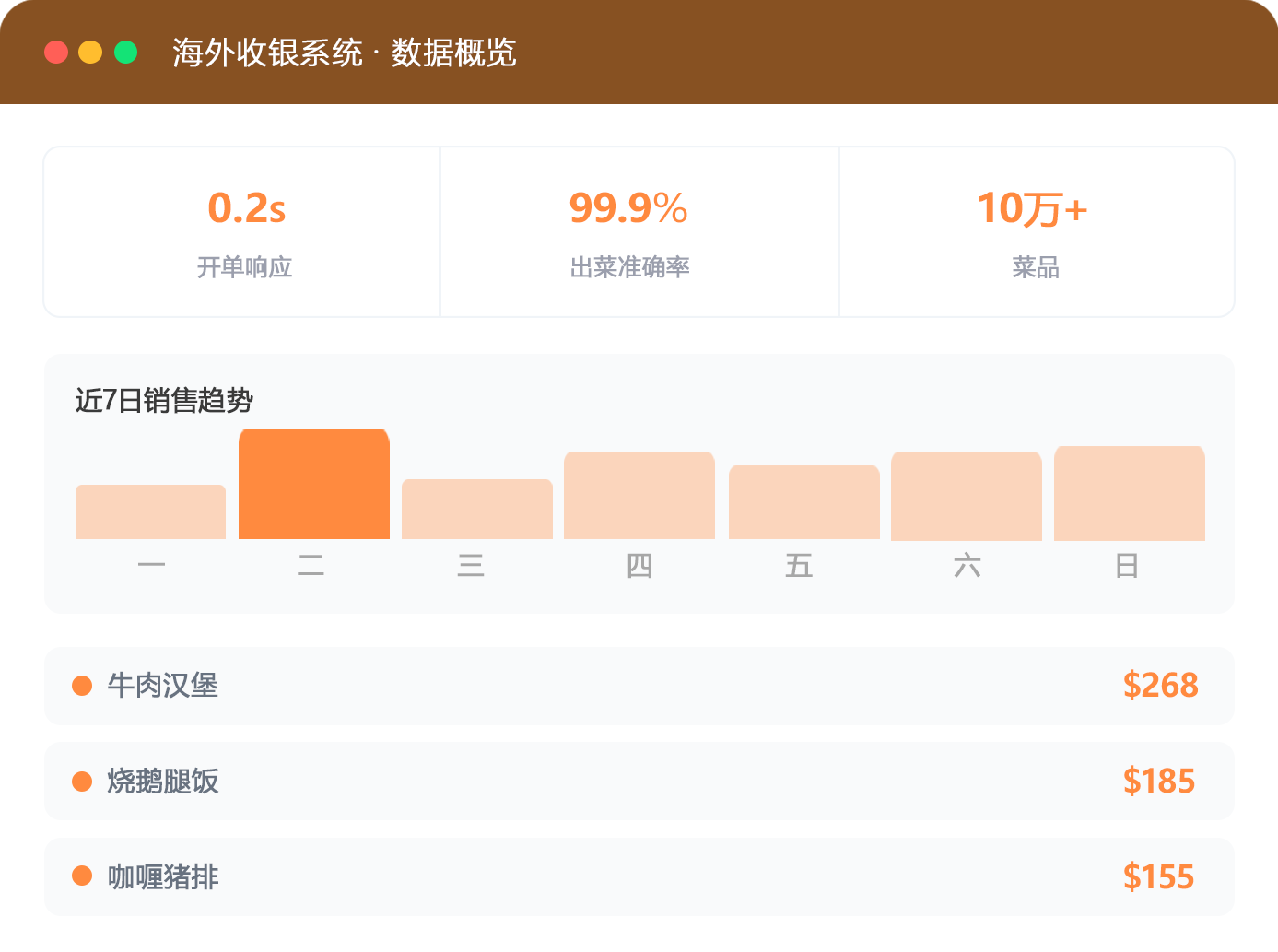Image resolution: width=1278 pixels, height=952 pixels.
Task: Select the highlighted Tuesday (二) sales bar
Action: pos(314,484)
